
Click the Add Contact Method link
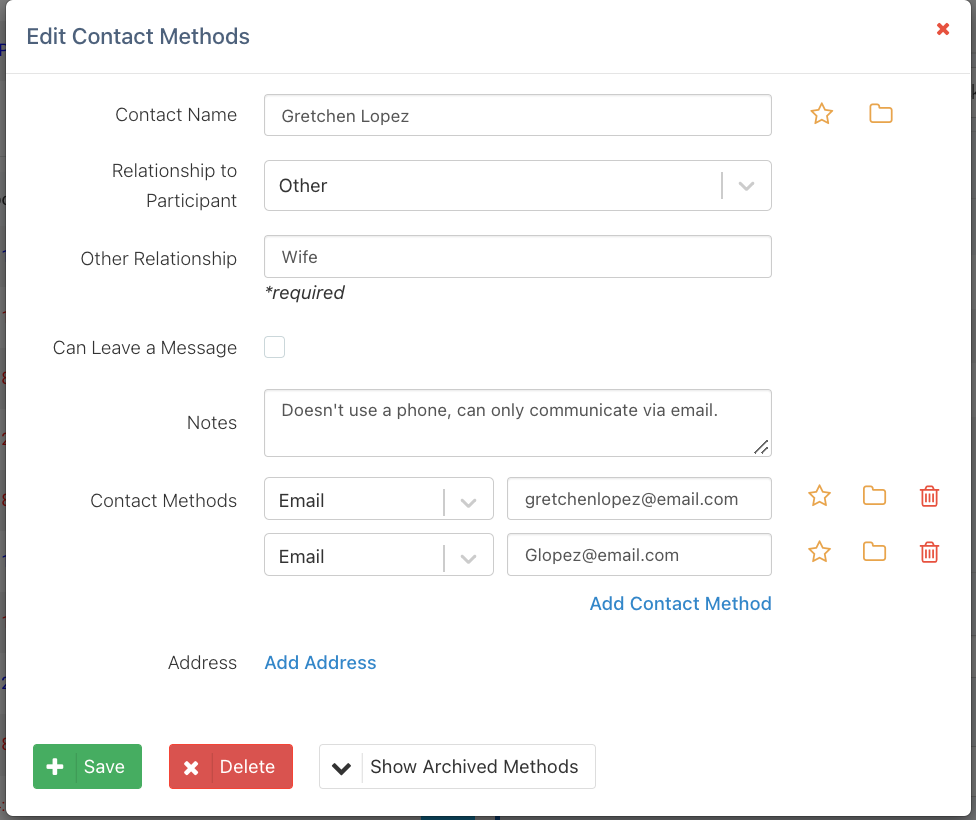[x=680, y=604]
